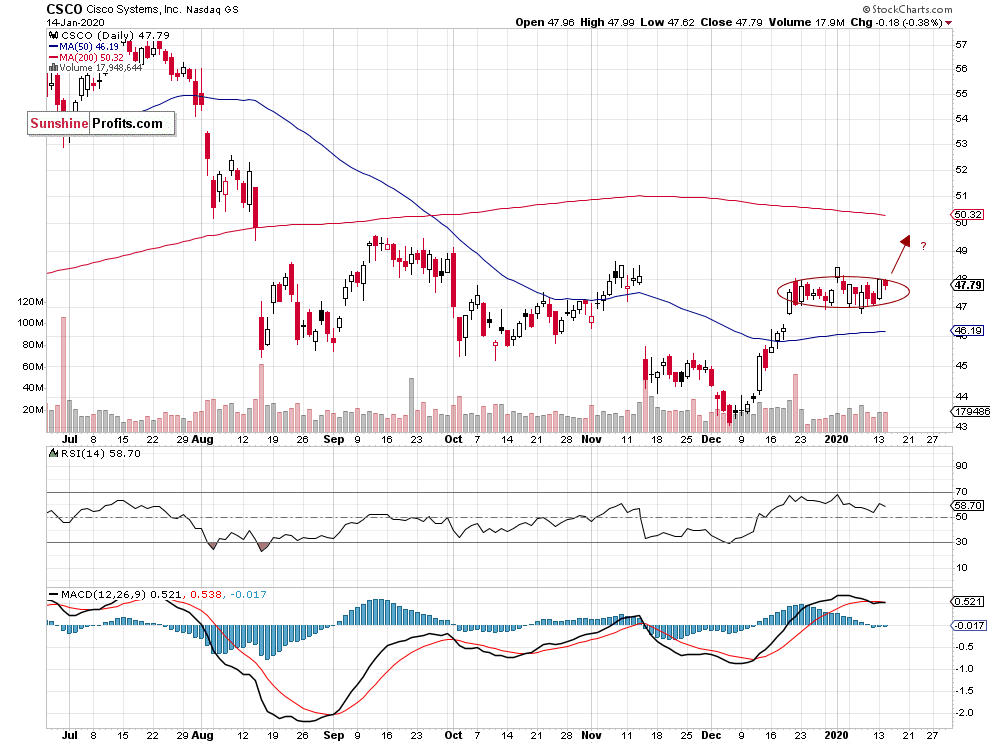990x744 pixels.
Task: Click the volume bars icon in the legend
Action: click(x=54, y=68)
